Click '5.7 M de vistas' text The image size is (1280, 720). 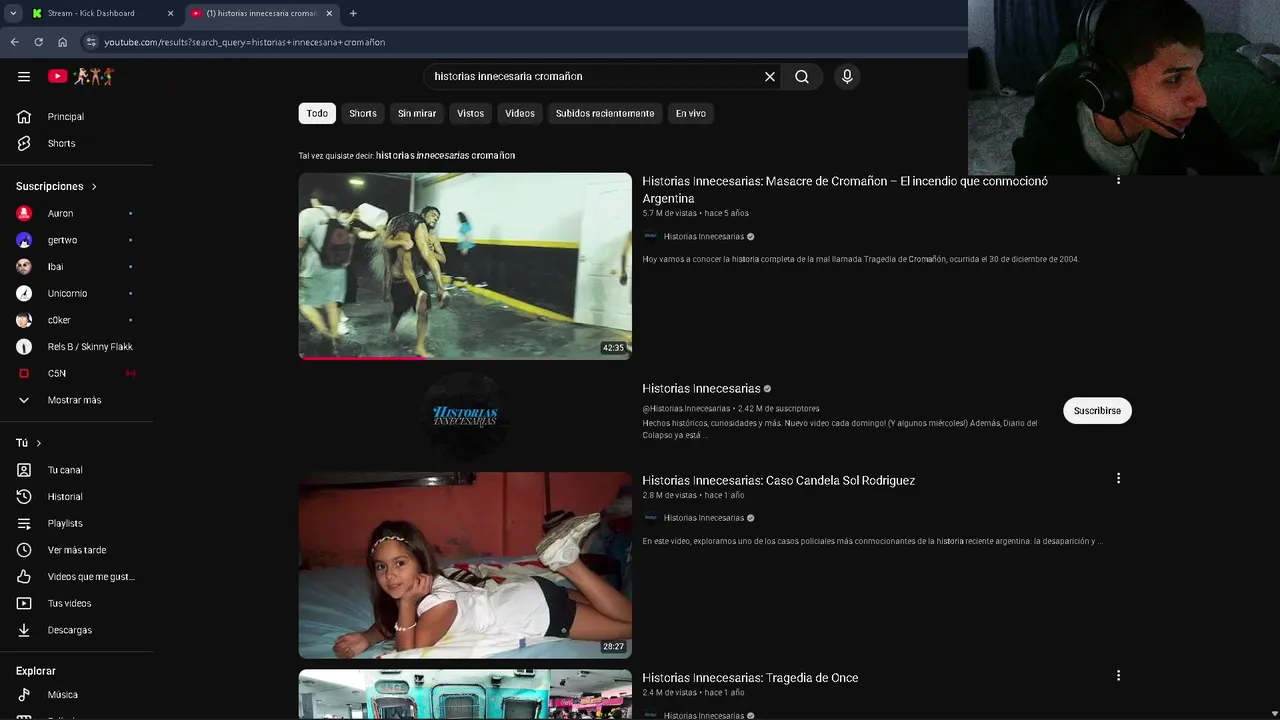(669, 213)
